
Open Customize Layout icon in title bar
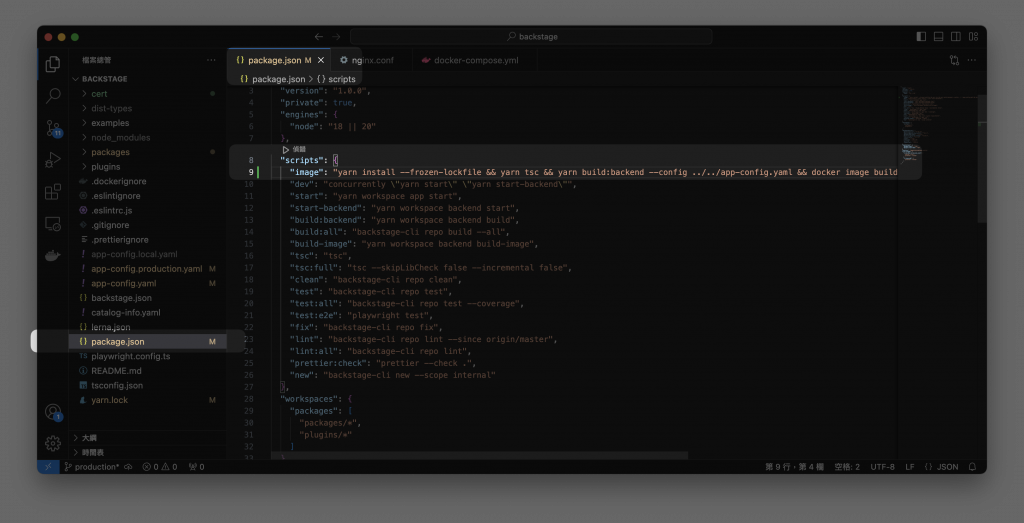pyautogui.click(x=973, y=37)
